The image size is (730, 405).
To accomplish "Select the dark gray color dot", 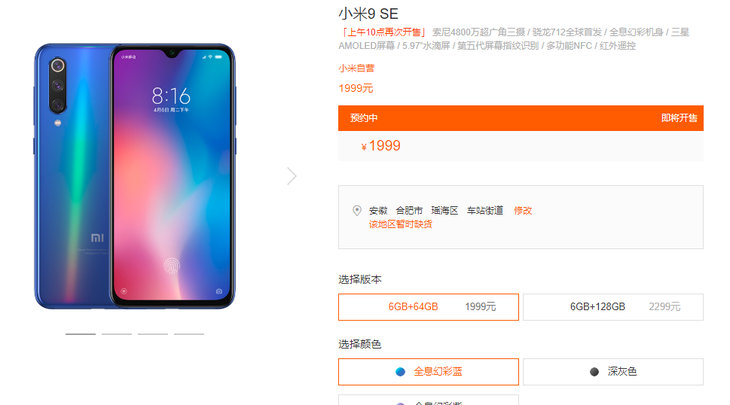I will coord(594,371).
